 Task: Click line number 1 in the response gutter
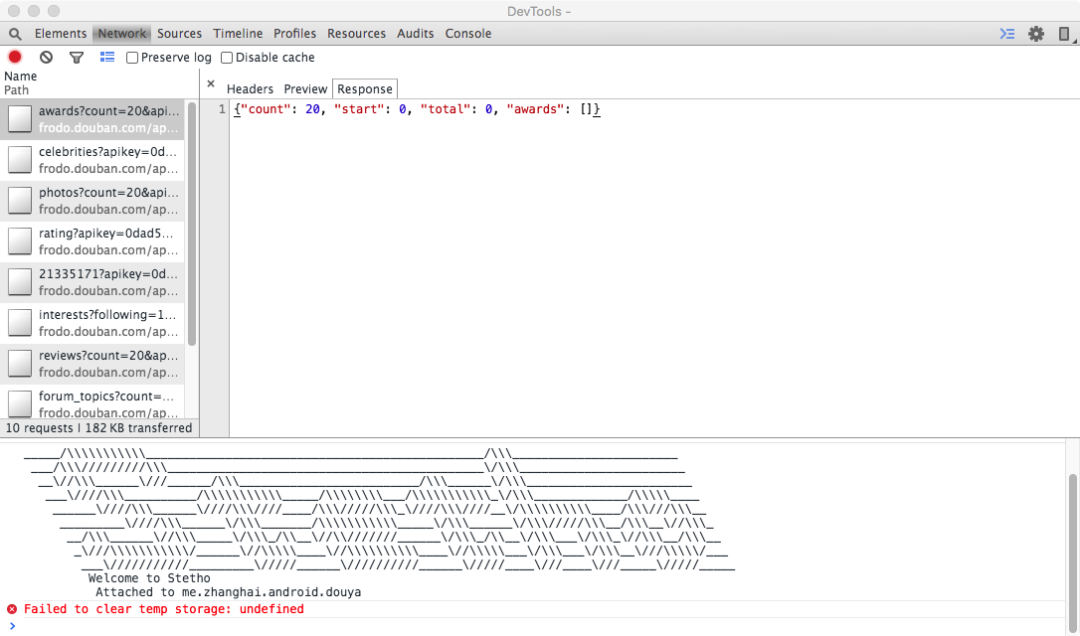pos(222,110)
